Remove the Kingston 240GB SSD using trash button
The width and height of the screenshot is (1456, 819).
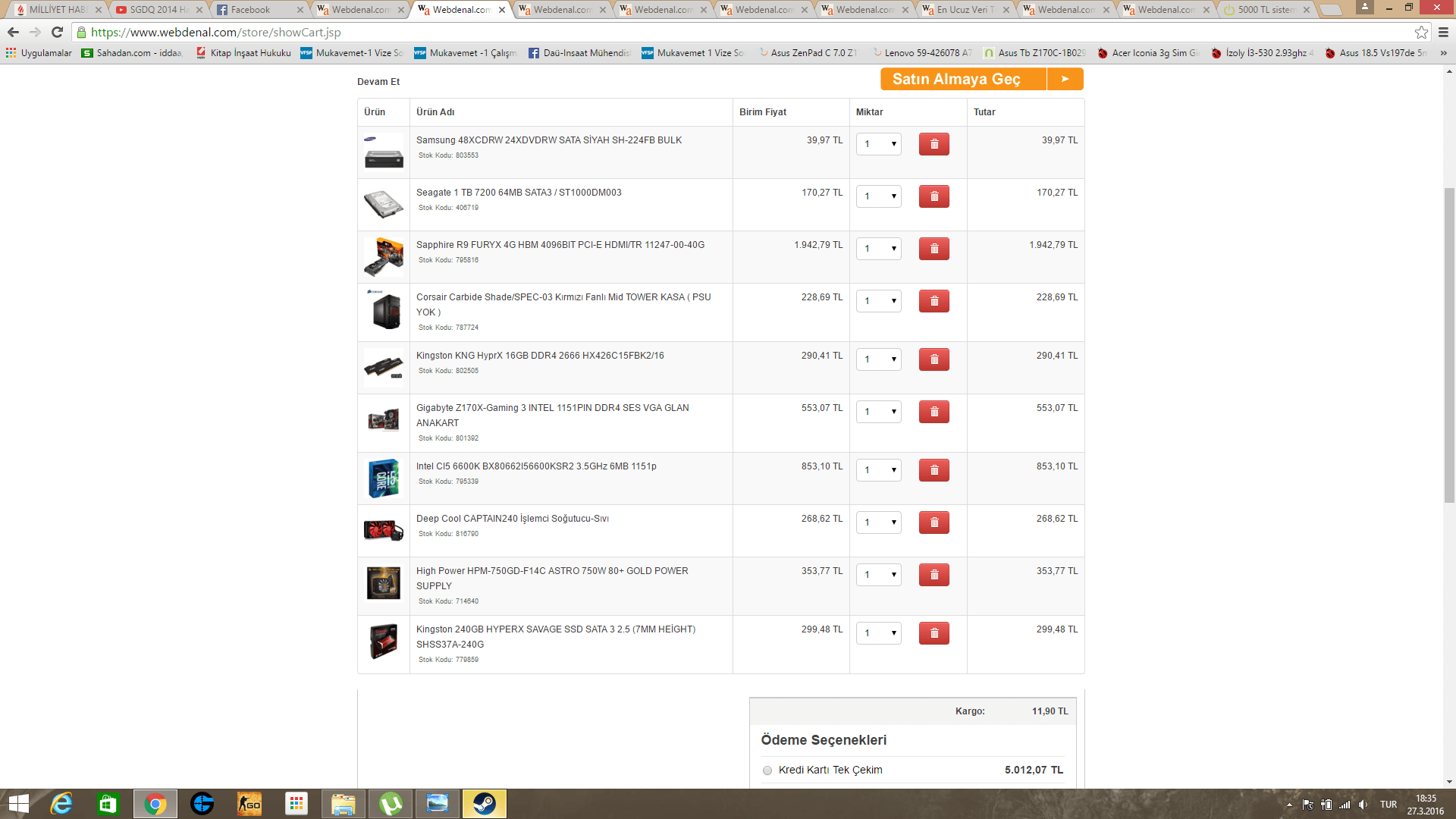point(934,633)
